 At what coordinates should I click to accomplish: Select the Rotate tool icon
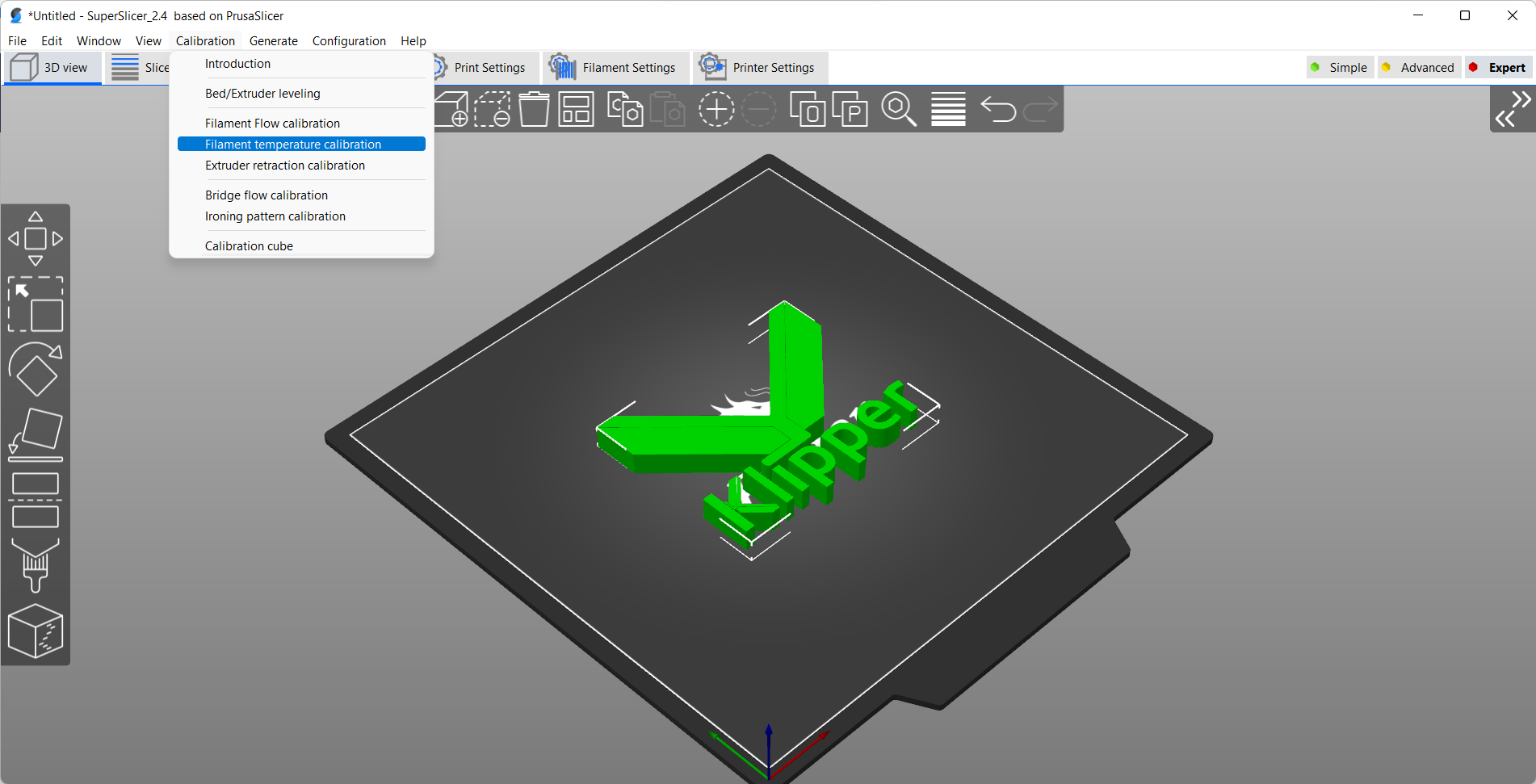(36, 369)
